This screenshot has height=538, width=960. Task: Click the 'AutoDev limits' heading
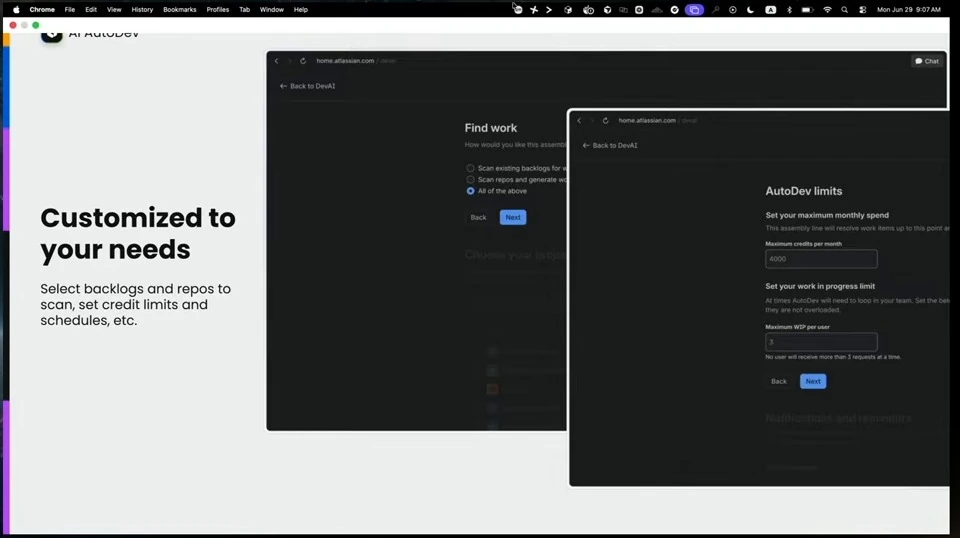click(x=804, y=191)
